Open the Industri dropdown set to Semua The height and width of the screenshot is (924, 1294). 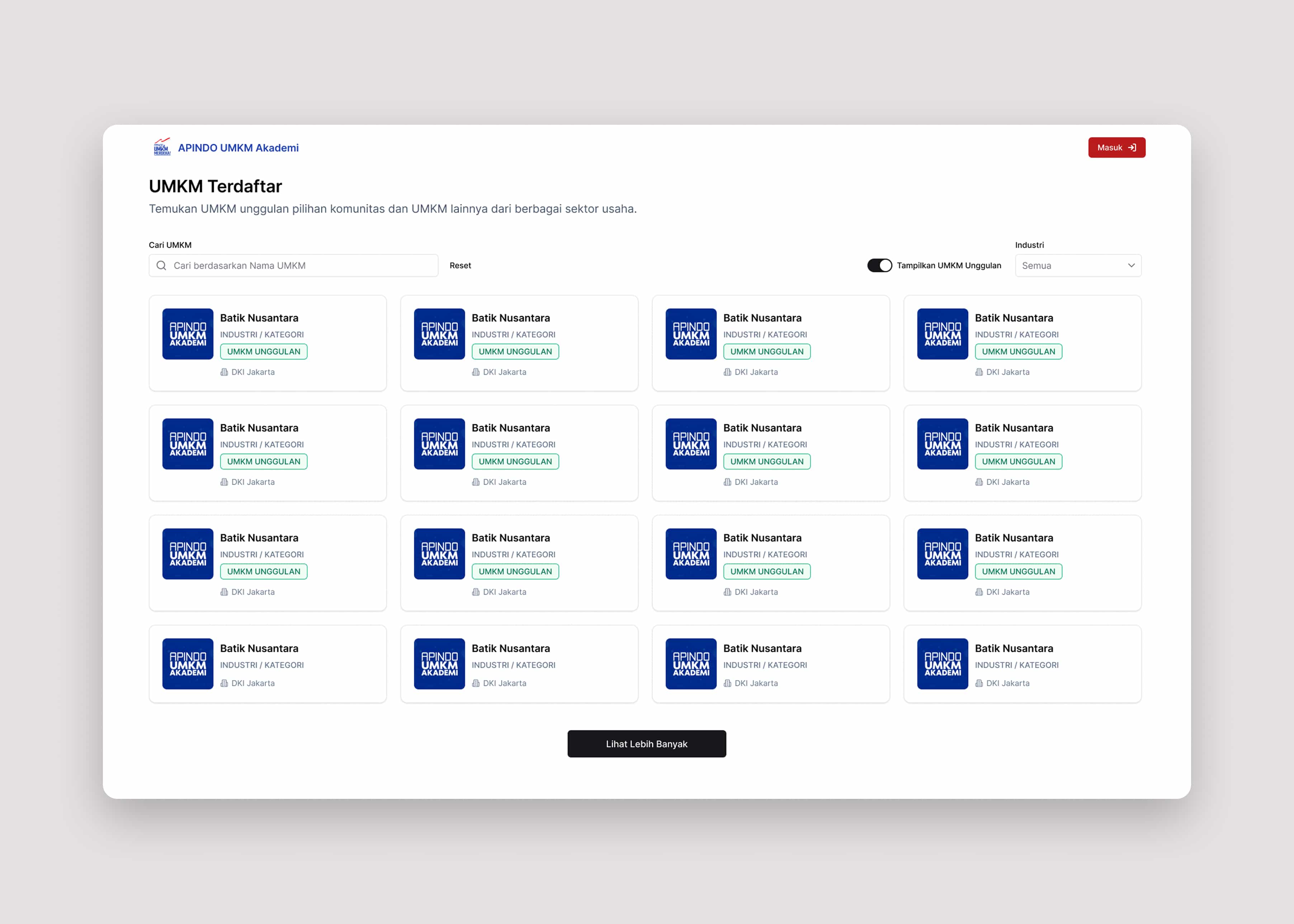coord(1078,266)
